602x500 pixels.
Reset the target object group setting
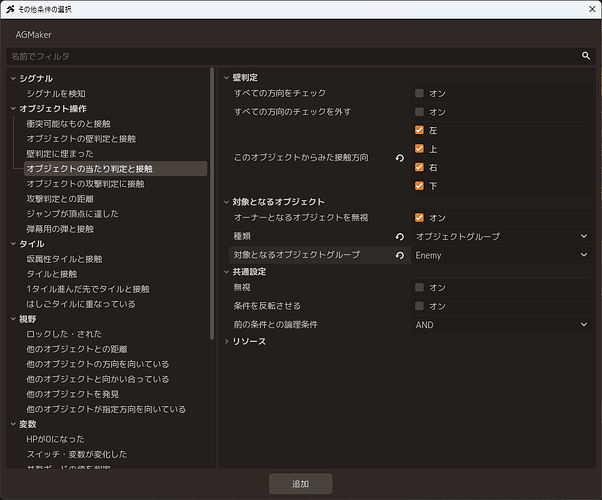pos(400,255)
